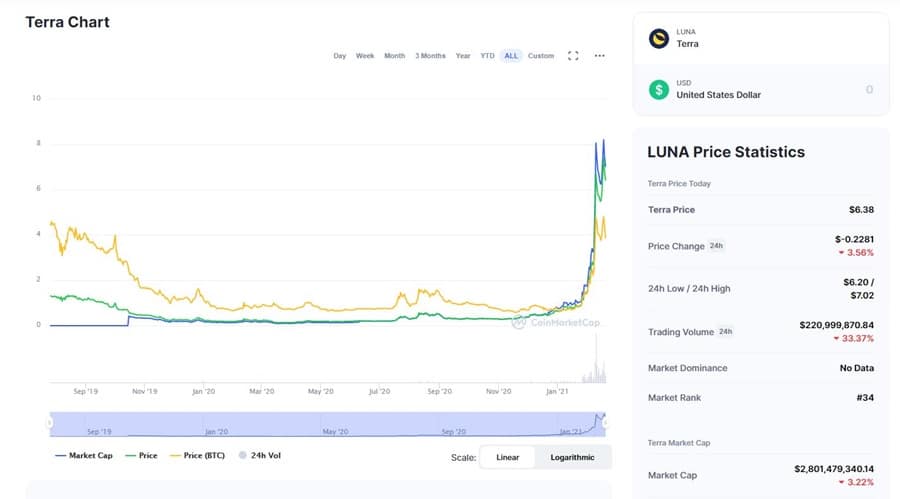Select the Linear scale option

[508, 457]
